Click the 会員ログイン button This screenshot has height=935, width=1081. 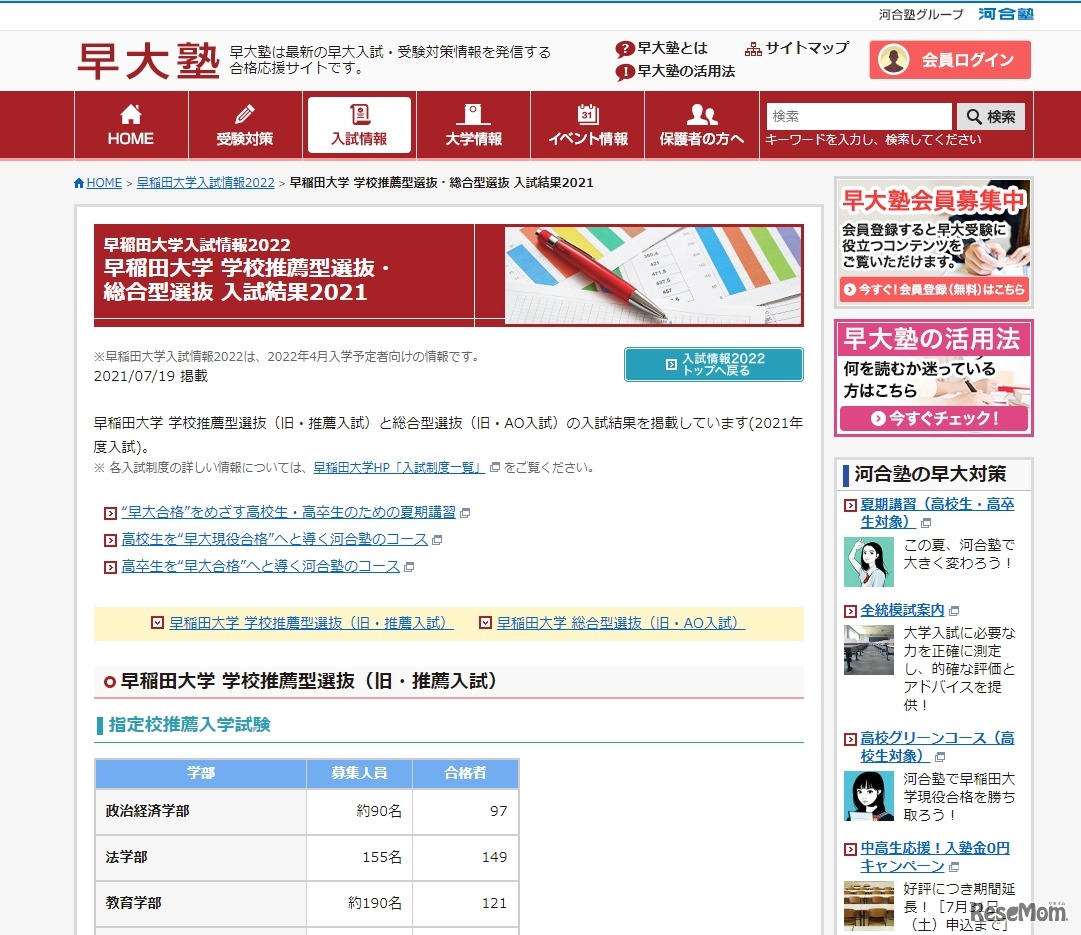tap(949, 60)
